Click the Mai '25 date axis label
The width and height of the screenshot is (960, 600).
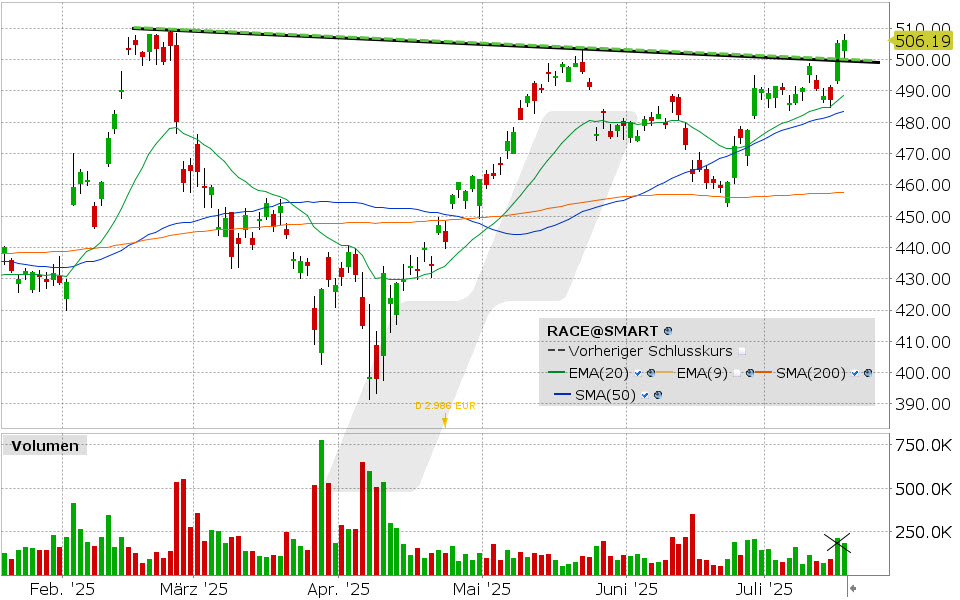(482, 590)
